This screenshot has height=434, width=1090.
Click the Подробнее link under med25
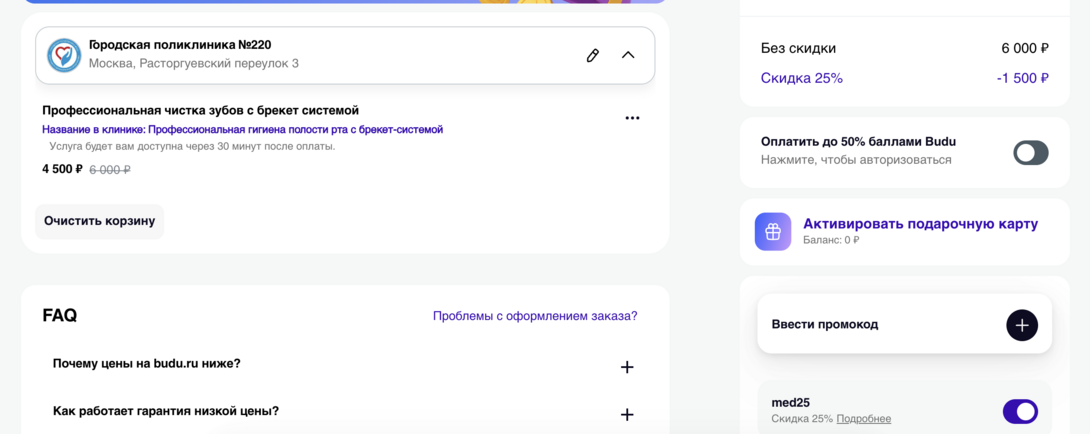point(863,419)
